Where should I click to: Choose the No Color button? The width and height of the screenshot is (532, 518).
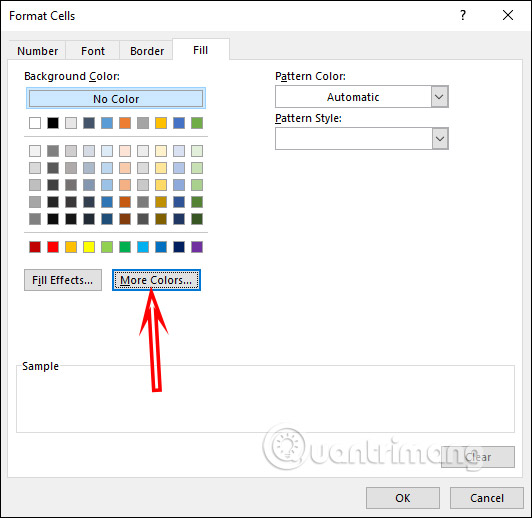(x=116, y=99)
